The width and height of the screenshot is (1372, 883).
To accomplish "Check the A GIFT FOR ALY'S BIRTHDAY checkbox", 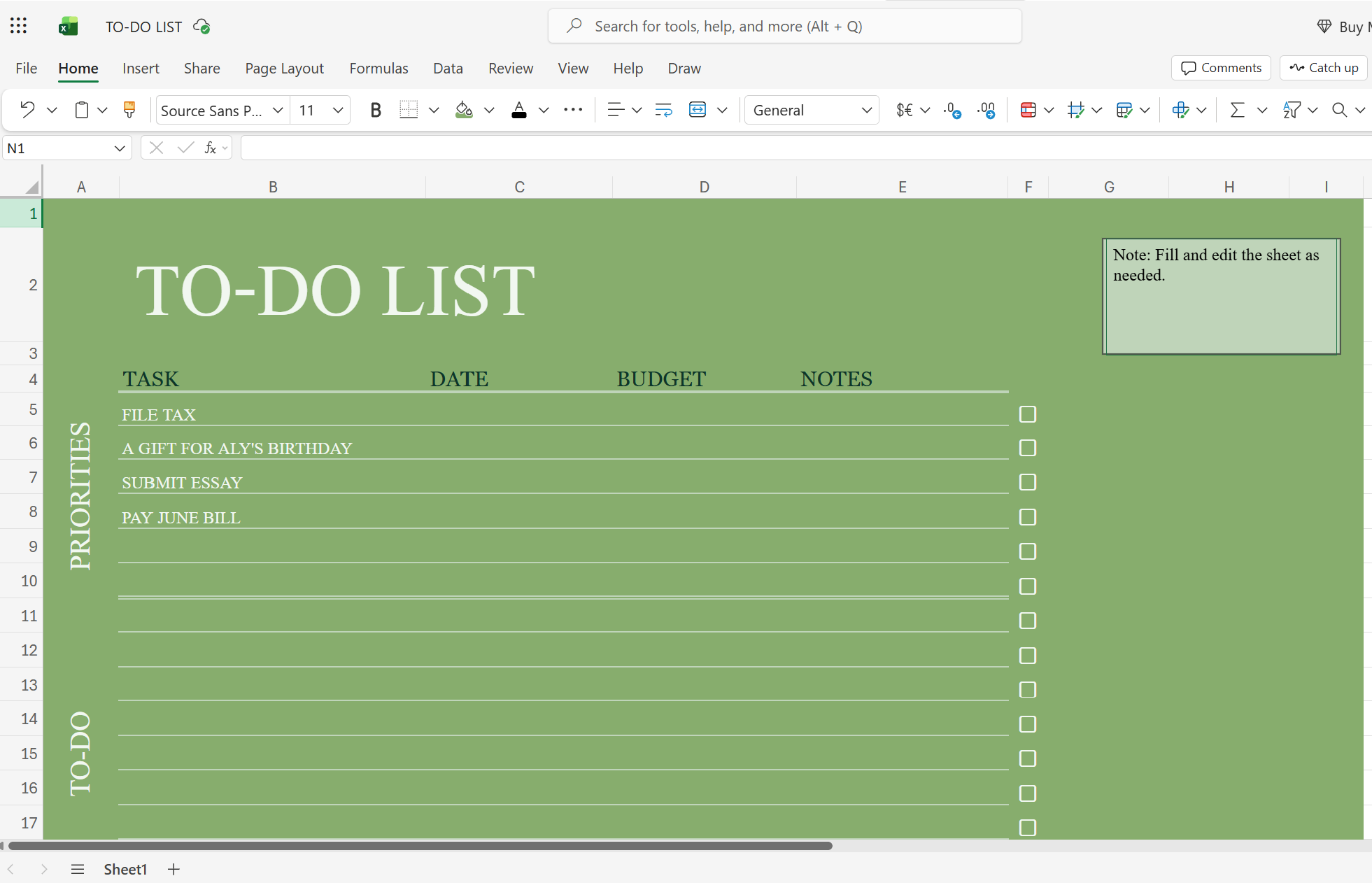I will click(1028, 448).
